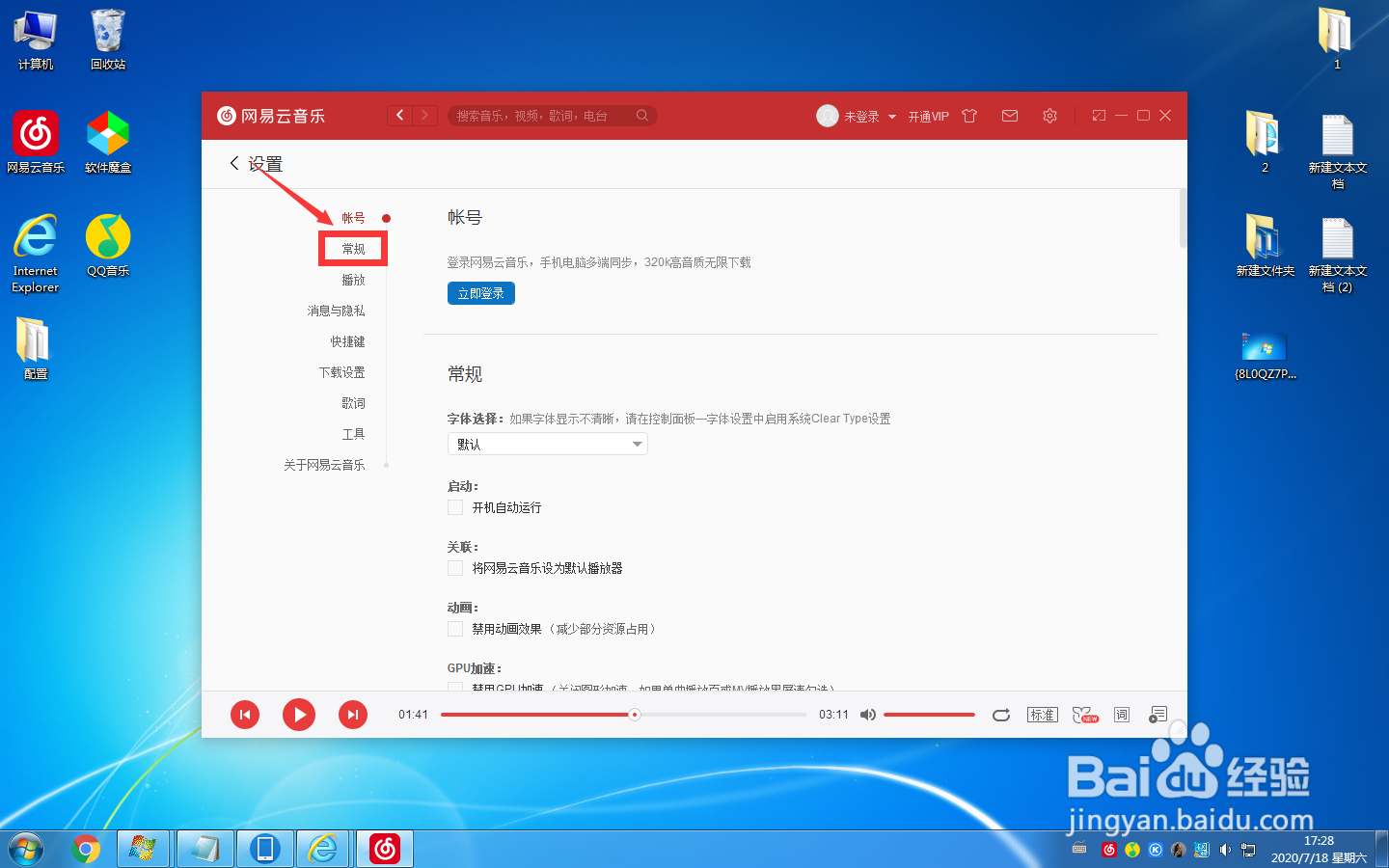Open the 默认 font selection dropdown
Screen dimensions: 1389x868
click(x=547, y=444)
